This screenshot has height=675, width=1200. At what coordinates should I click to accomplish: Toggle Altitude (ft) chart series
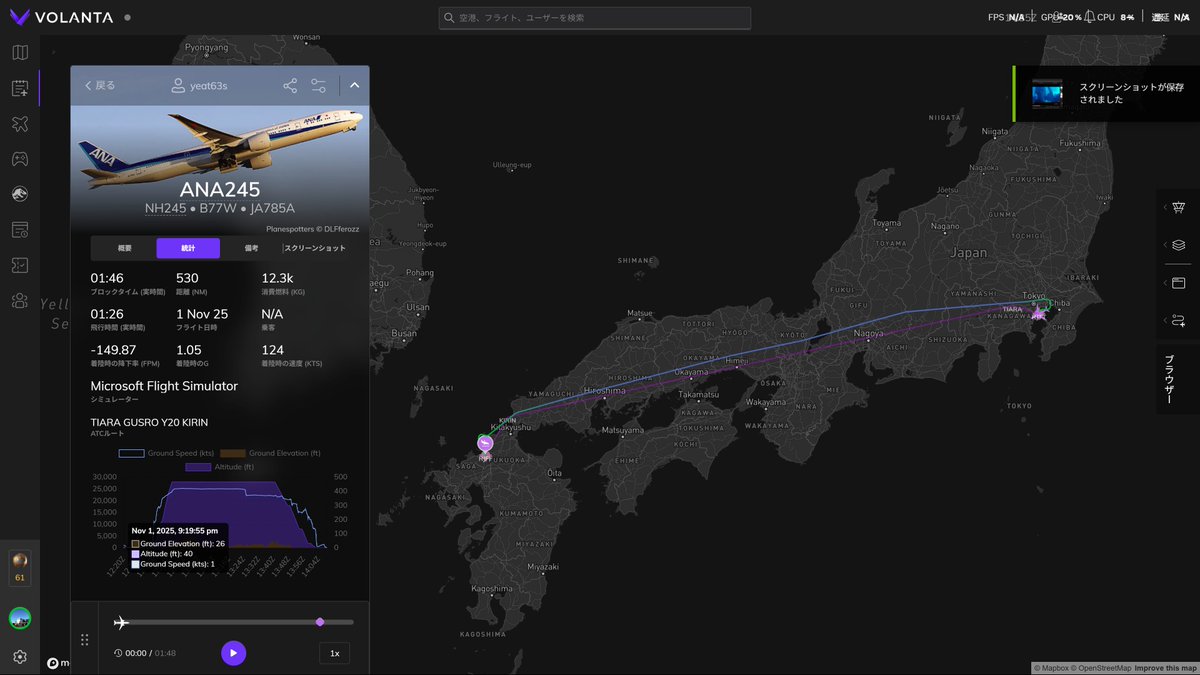(x=220, y=466)
